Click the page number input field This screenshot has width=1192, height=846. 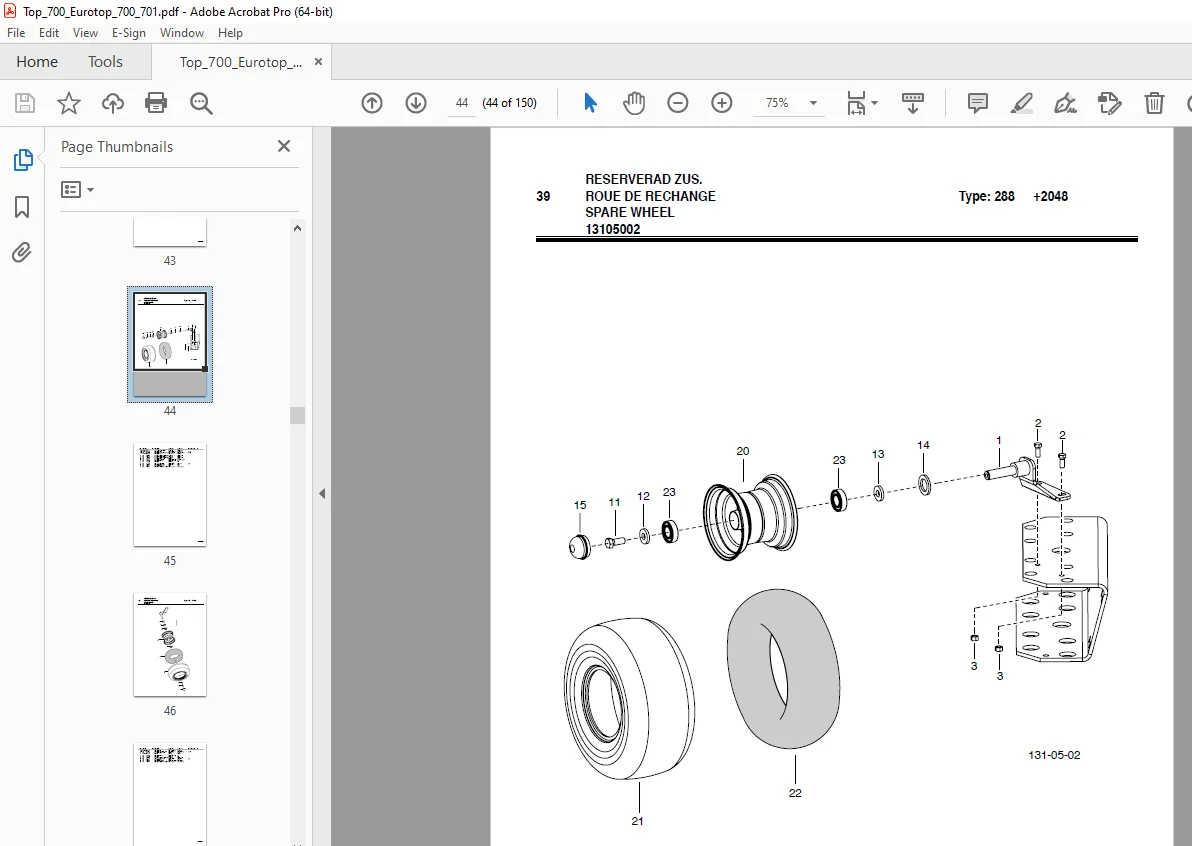pos(461,103)
